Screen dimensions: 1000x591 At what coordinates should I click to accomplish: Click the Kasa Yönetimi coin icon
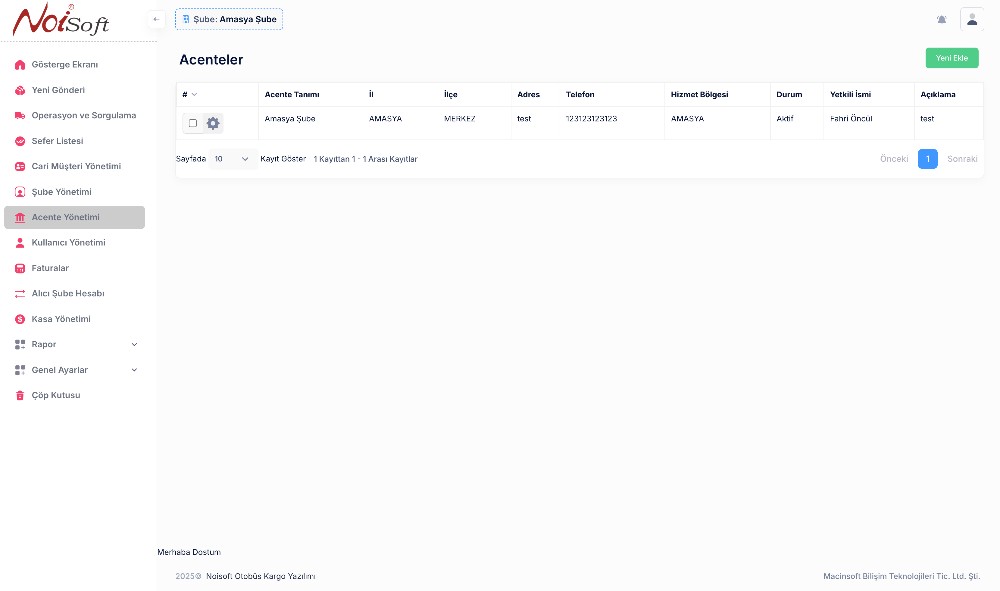[20, 320]
